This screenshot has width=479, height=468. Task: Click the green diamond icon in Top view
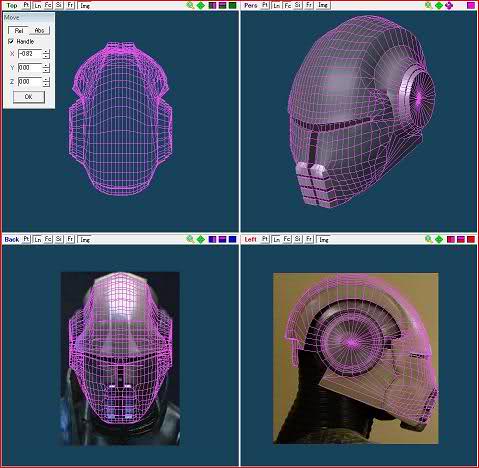pos(201,6)
